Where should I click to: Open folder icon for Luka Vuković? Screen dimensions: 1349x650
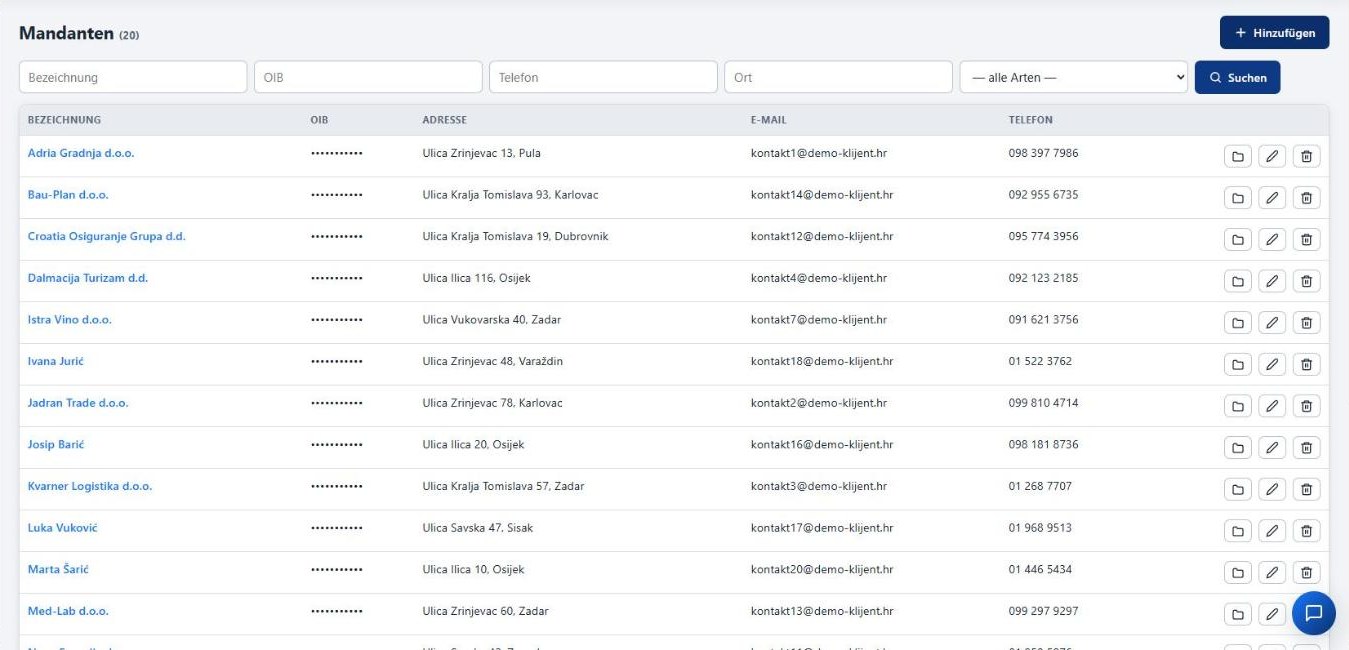tap(1237, 532)
